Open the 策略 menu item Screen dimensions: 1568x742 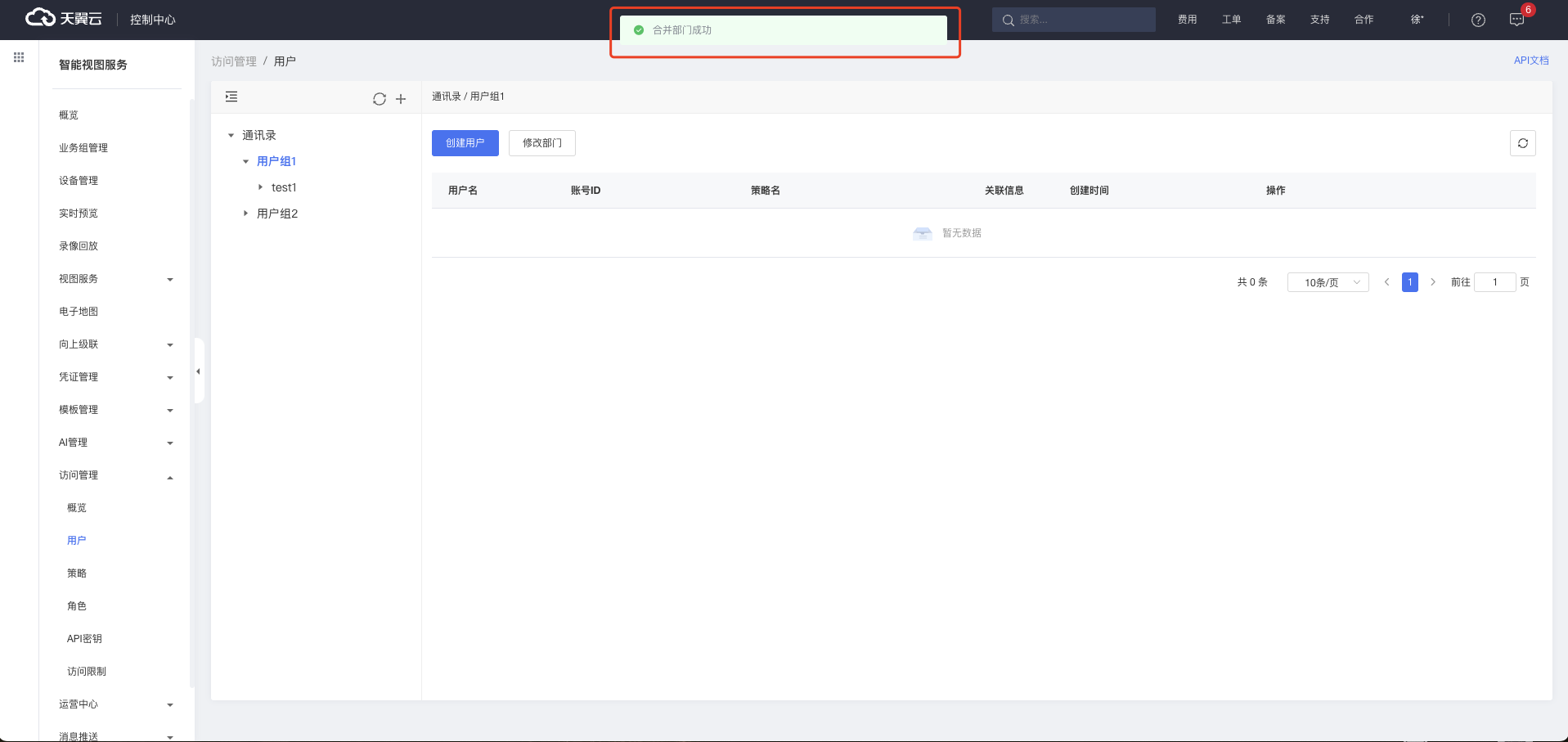(77, 573)
